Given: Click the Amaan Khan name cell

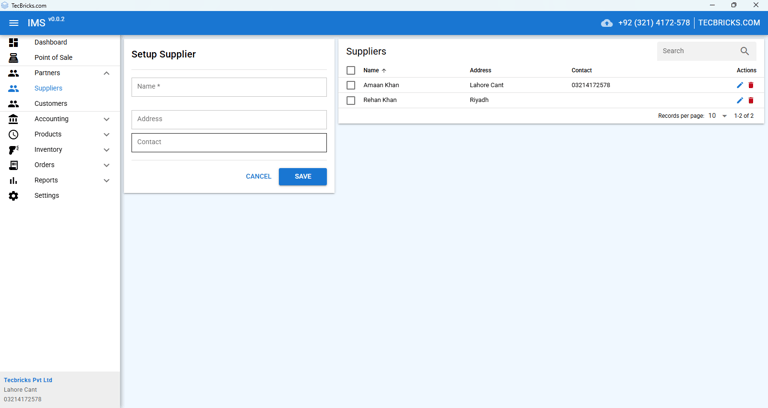Looking at the screenshot, I should click(381, 85).
